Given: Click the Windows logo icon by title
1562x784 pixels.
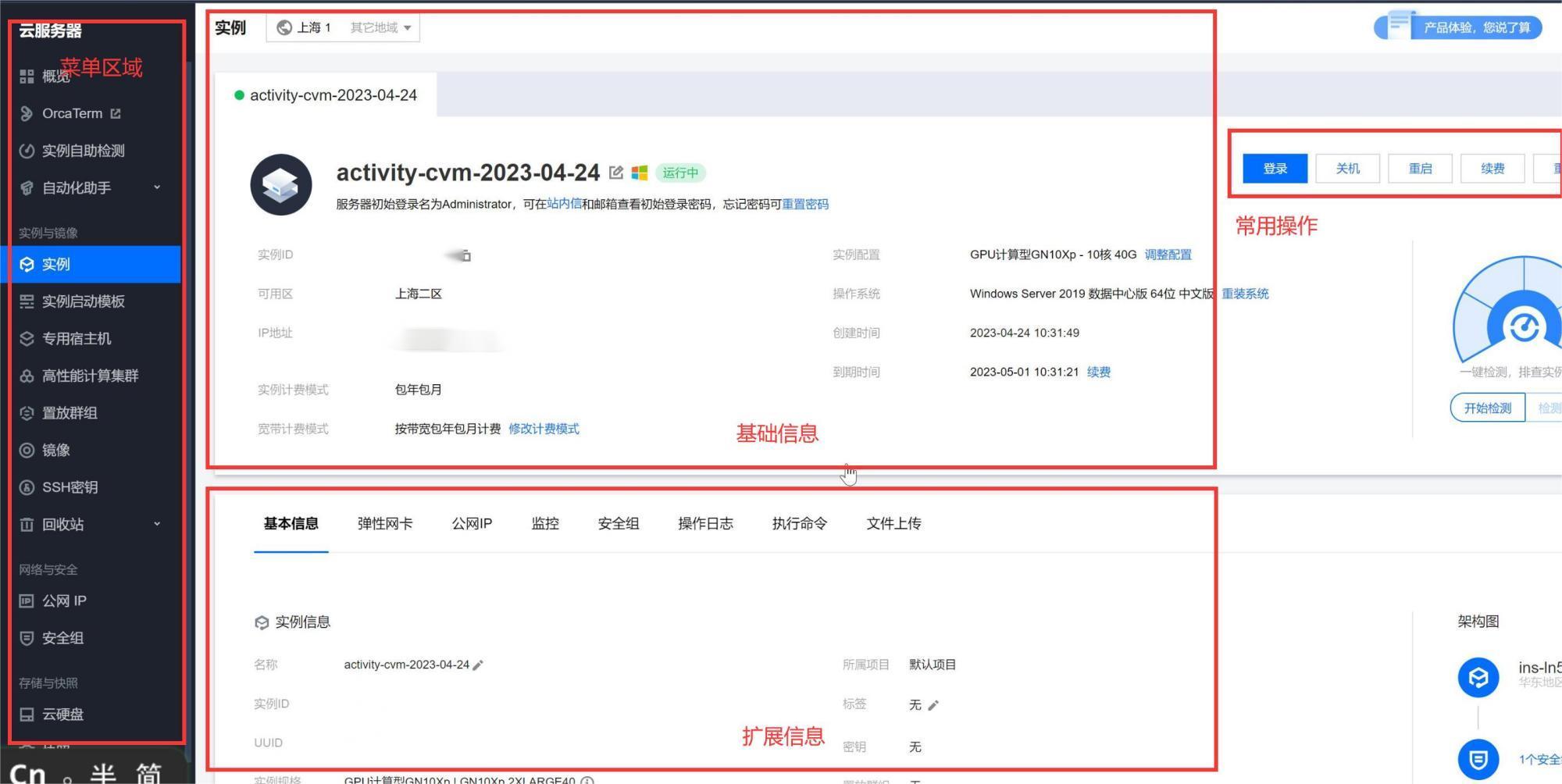Looking at the screenshot, I should pos(640,173).
